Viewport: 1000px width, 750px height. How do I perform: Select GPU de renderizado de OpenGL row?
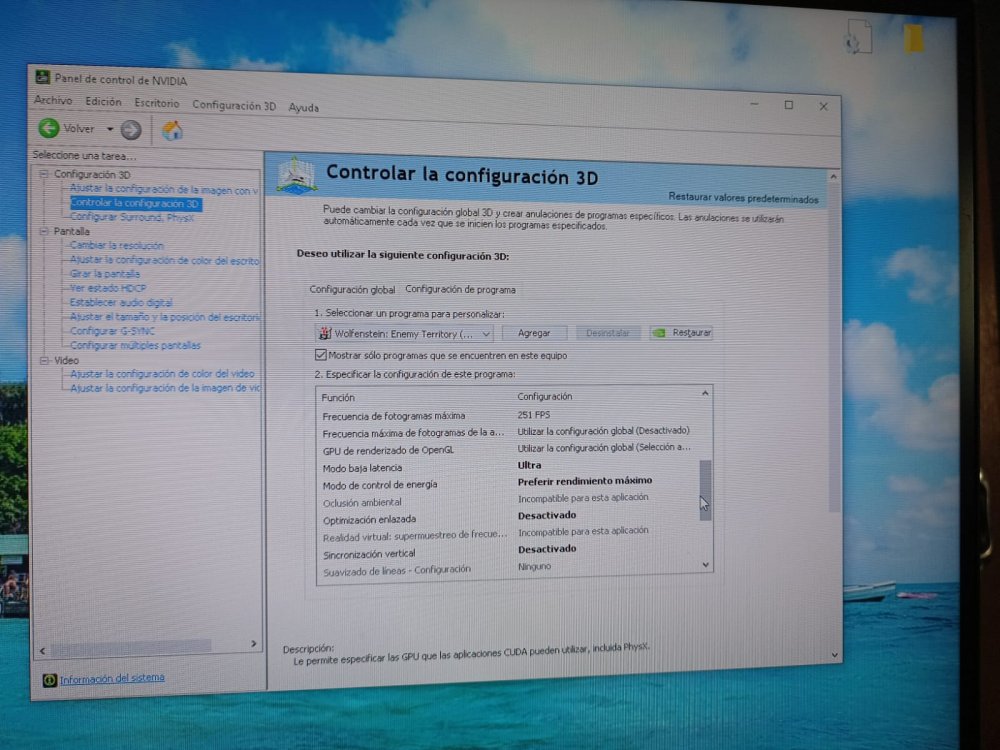508,449
